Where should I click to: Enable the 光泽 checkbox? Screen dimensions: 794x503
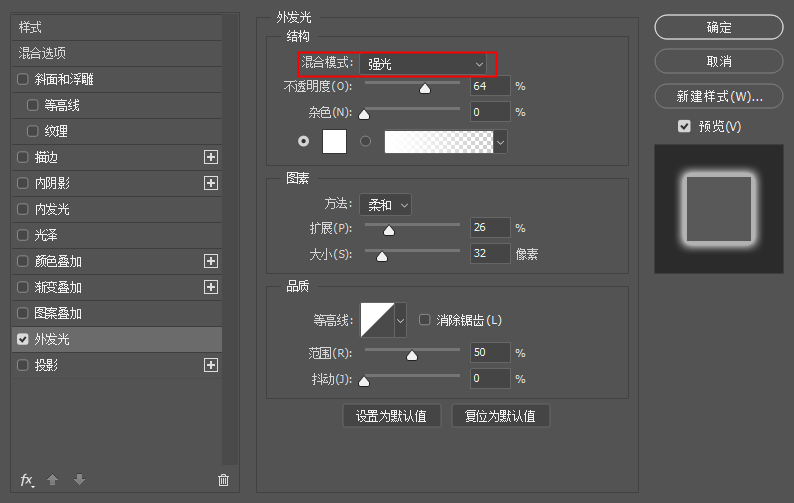point(23,235)
